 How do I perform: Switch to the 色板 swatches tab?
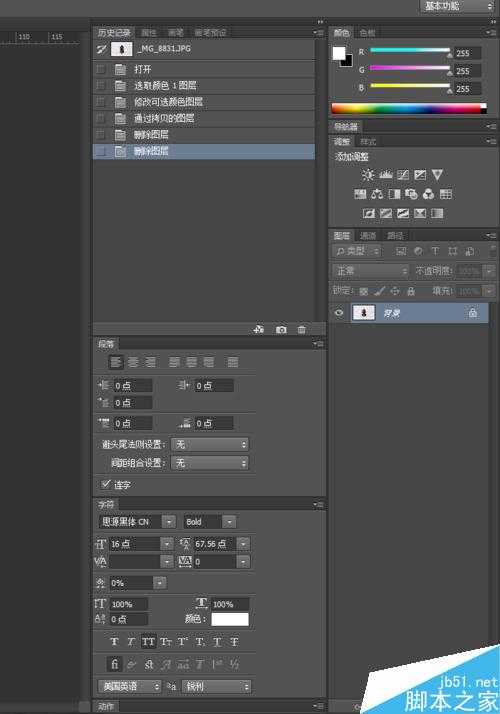[x=367, y=33]
